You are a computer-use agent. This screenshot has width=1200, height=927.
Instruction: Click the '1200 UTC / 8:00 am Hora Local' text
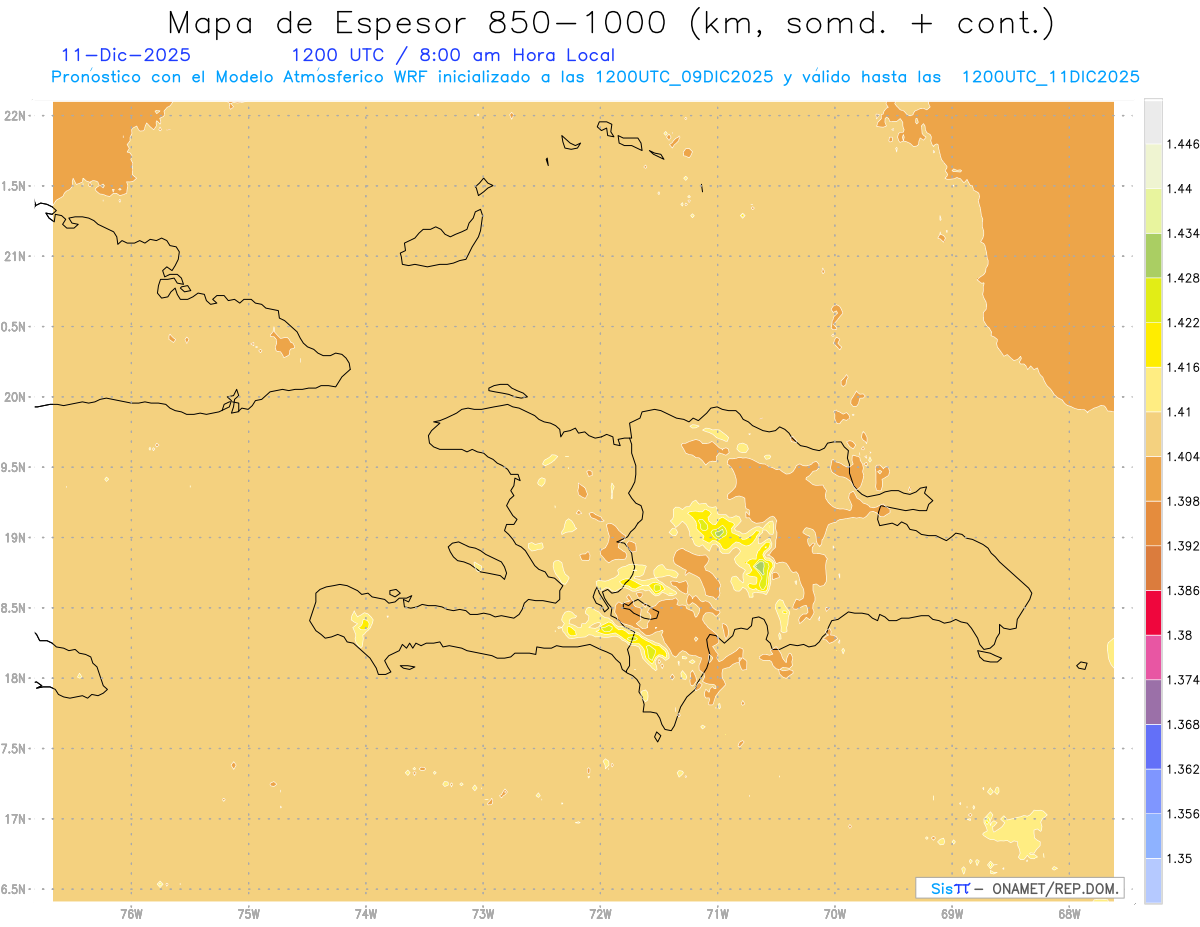point(453,55)
